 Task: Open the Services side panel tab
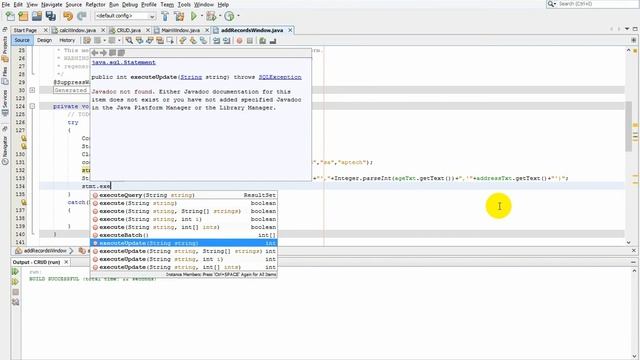pos(4,102)
